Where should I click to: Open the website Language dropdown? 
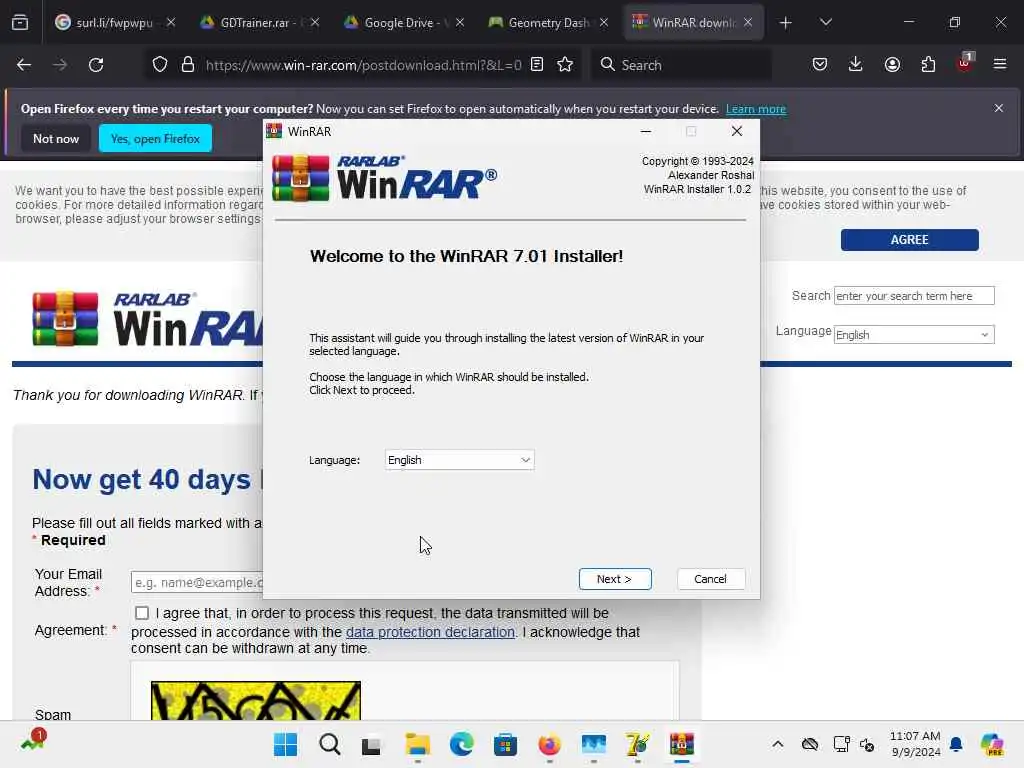[914, 335]
